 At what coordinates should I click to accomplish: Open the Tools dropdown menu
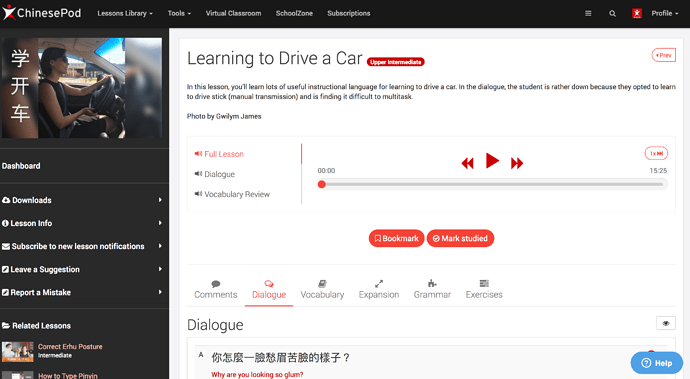tap(179, 13)
